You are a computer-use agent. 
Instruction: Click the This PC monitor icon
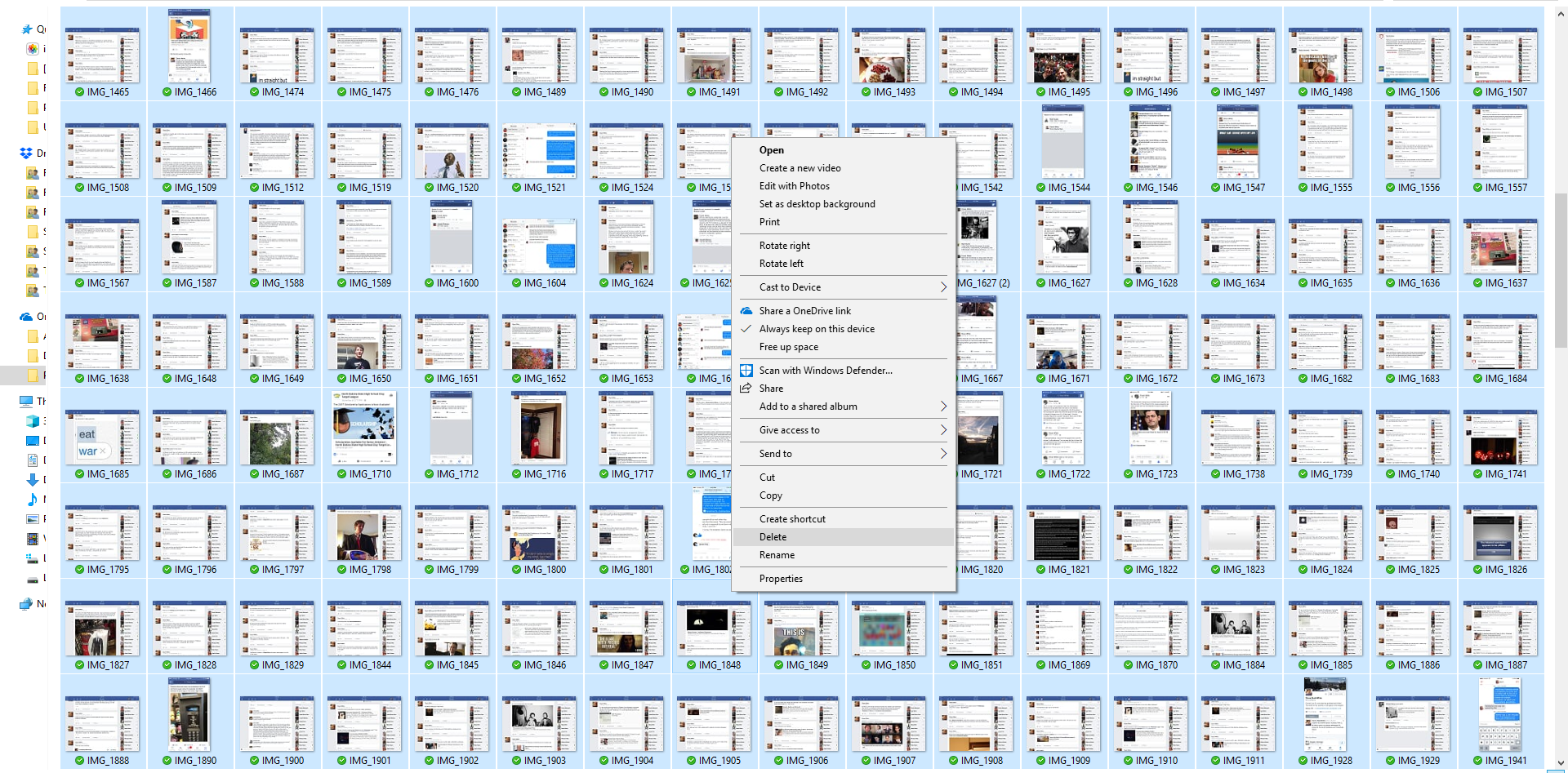[x=26, y=401]
